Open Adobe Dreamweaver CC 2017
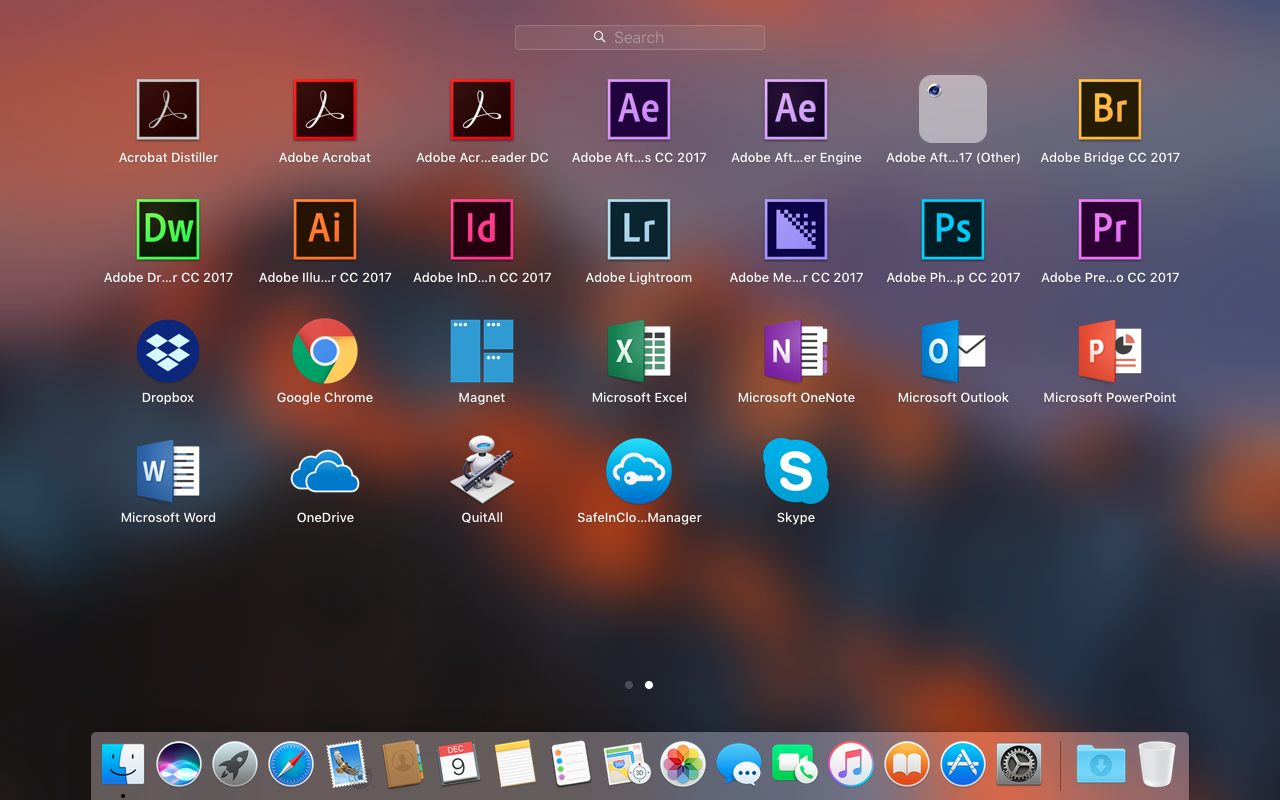 [168, 229]
